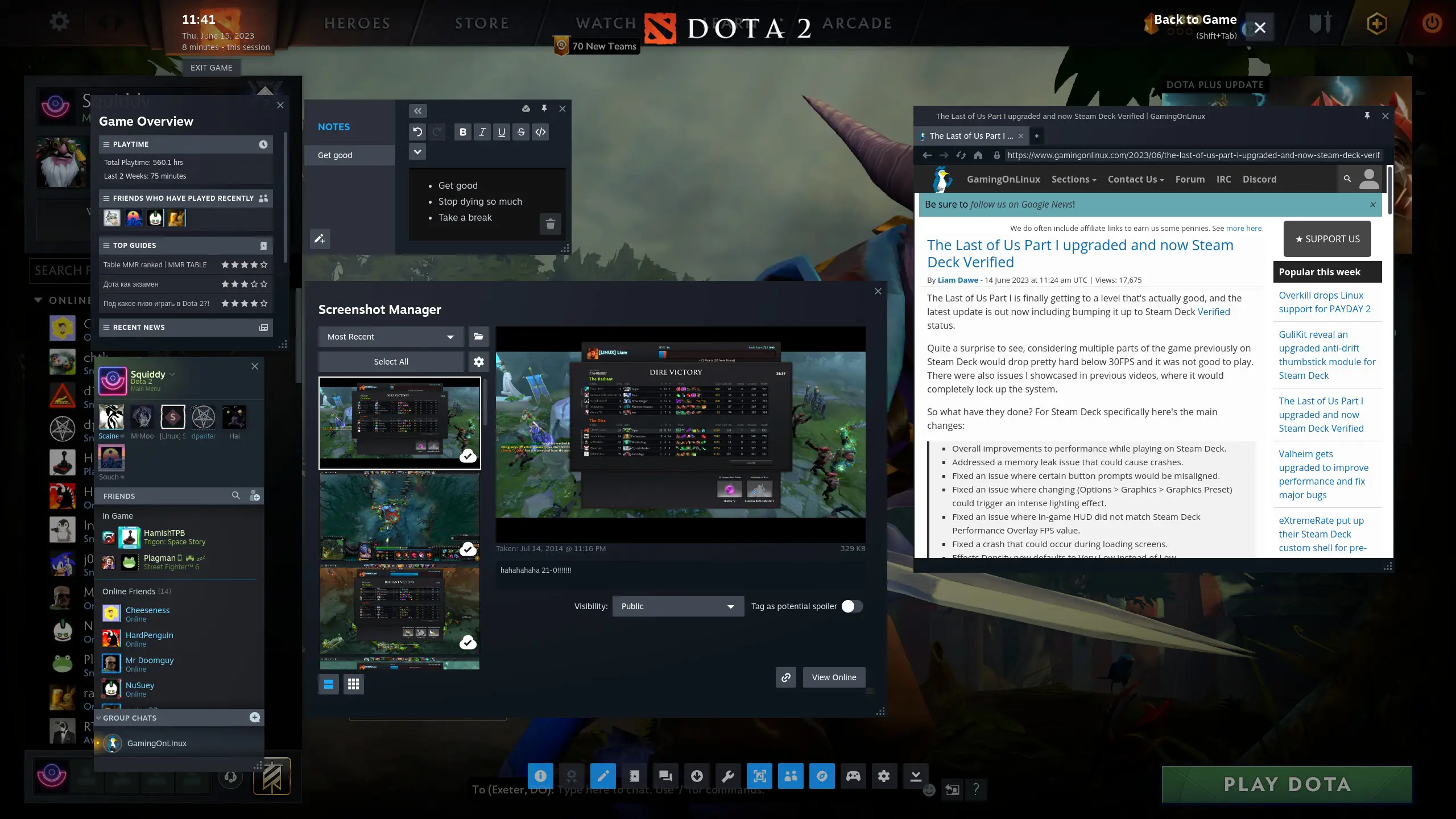Open Notes editor from the overlay toolbar
Image resolution: width=1456 pixels, height=819 pixels.
[603, 776]
